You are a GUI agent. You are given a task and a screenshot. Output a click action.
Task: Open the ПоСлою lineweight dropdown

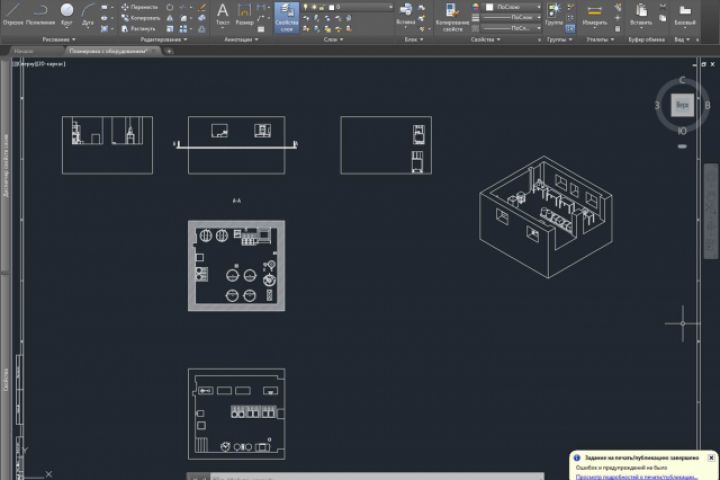[x=512, y=17]
